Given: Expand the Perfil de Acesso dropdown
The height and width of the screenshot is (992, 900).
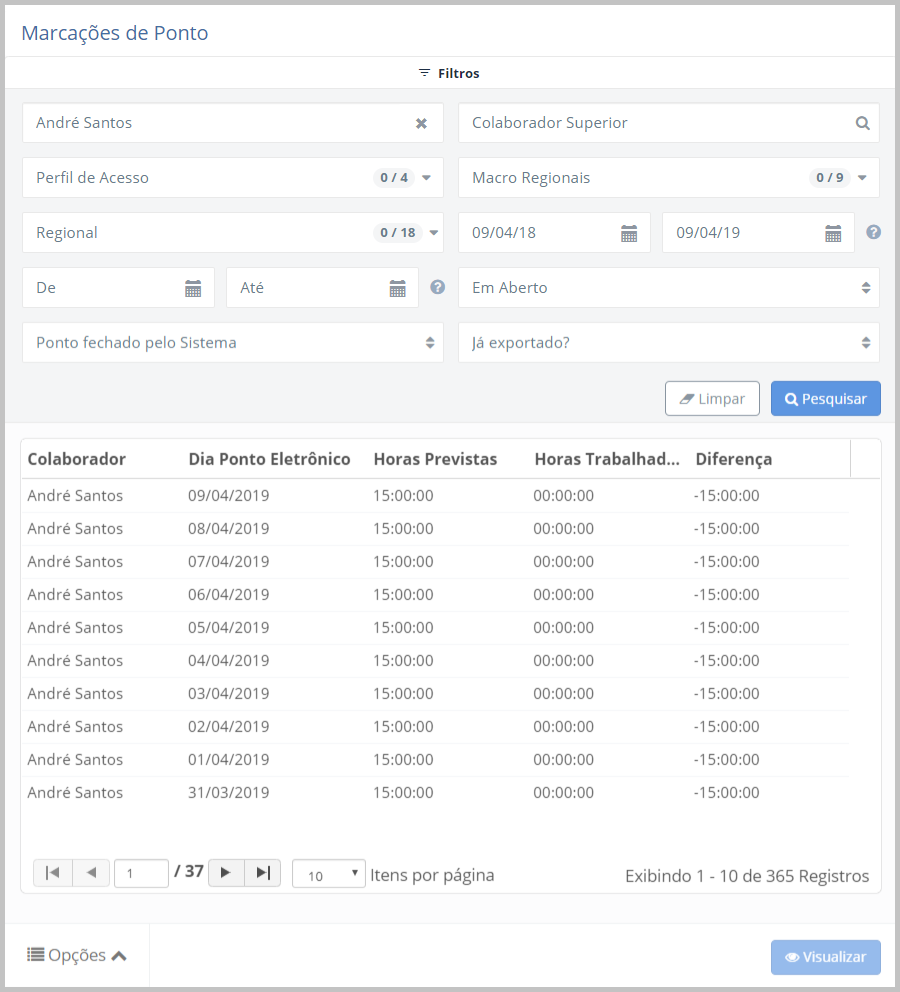Looking at the screenshot, I should 426,178.
